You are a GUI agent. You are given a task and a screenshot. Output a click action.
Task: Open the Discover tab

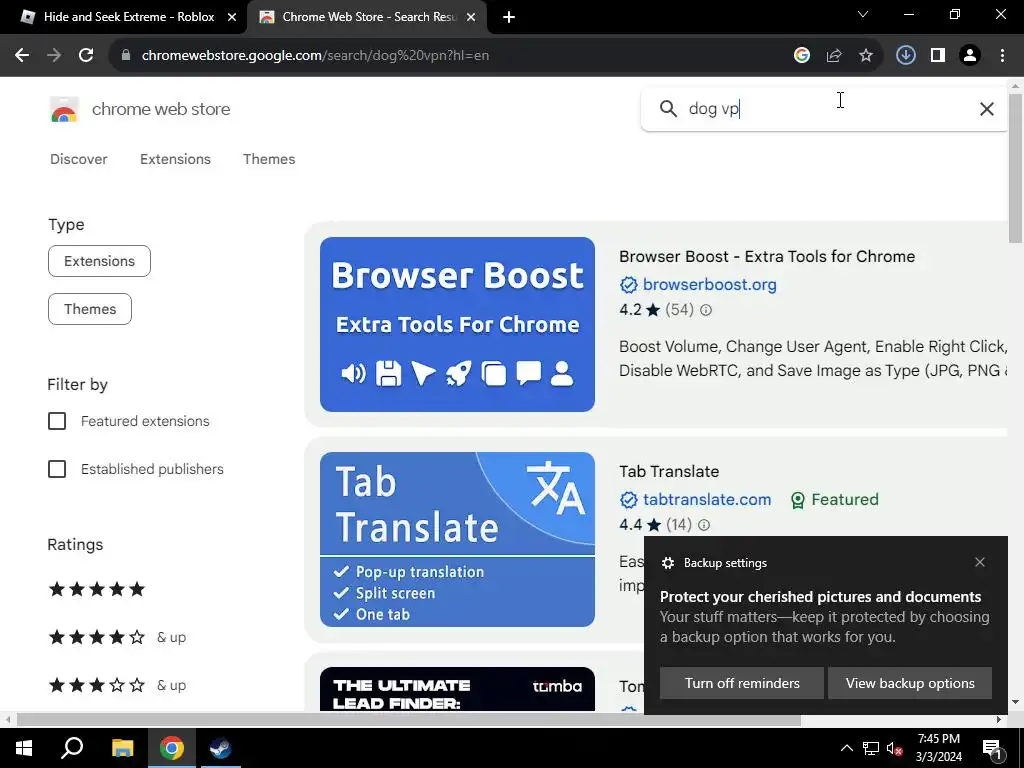pos(78,159)
